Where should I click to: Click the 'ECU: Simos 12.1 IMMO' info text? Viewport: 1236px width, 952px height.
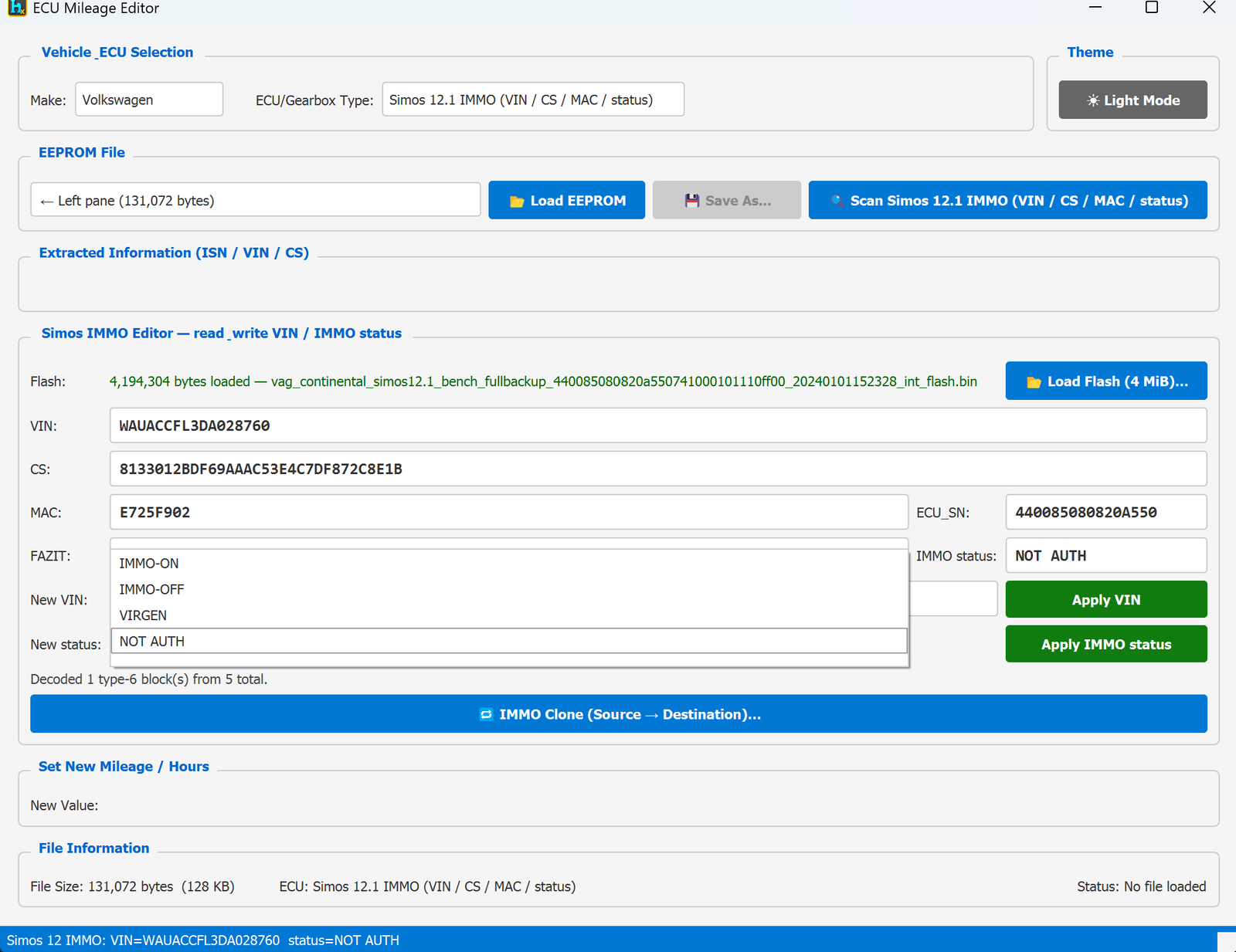tap(427, 886)
